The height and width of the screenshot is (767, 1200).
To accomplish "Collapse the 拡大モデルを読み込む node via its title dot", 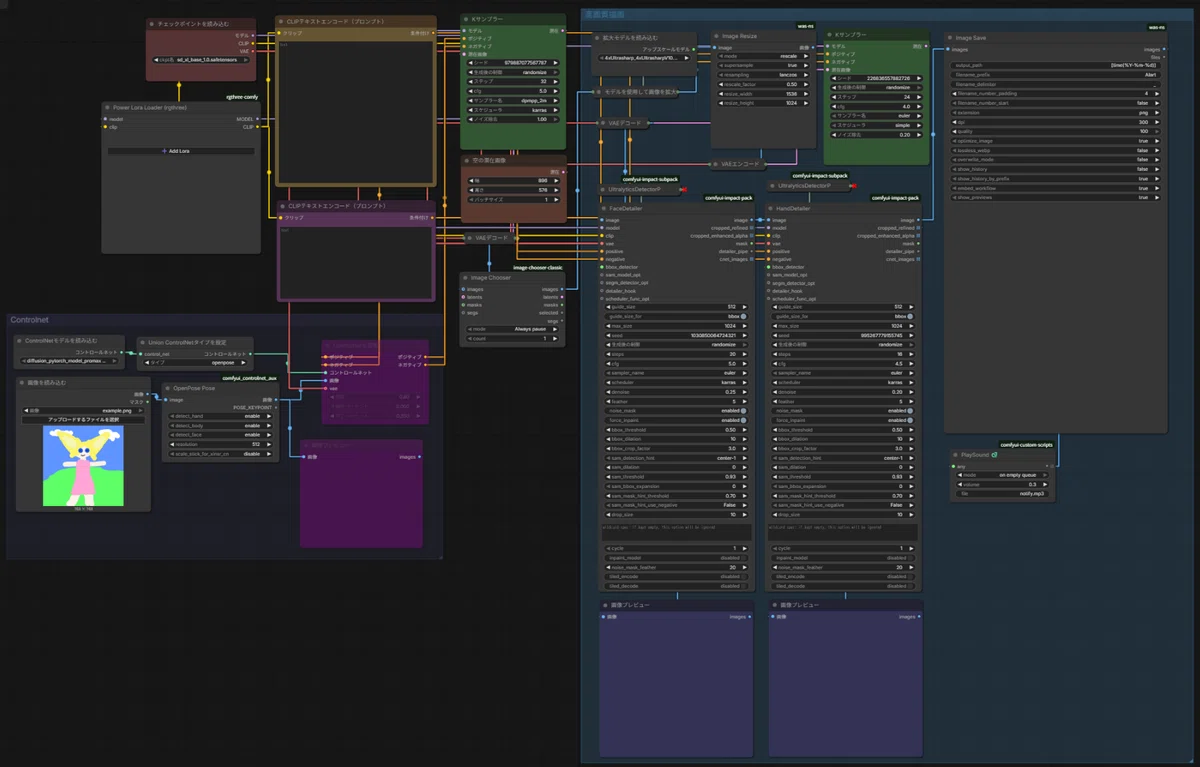I will [597, 38].
